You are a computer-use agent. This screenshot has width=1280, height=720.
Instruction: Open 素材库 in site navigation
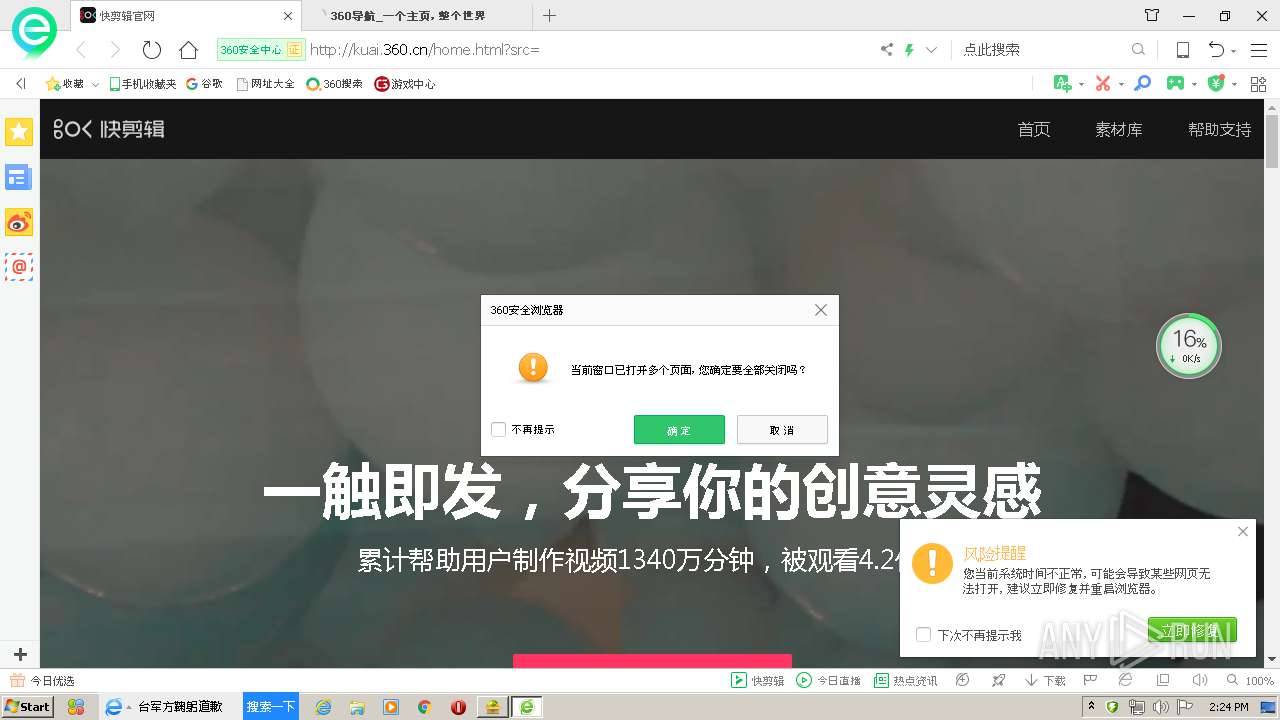coord(1119,129)
